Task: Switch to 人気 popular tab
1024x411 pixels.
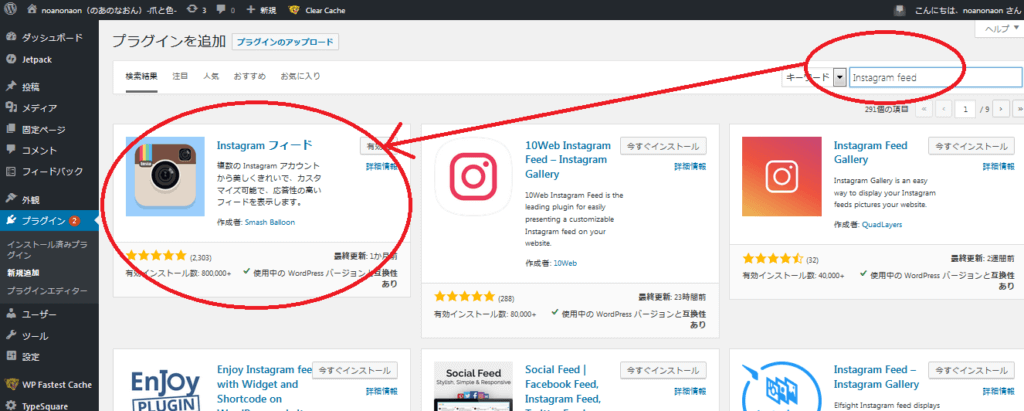Action: pos(210,76)
